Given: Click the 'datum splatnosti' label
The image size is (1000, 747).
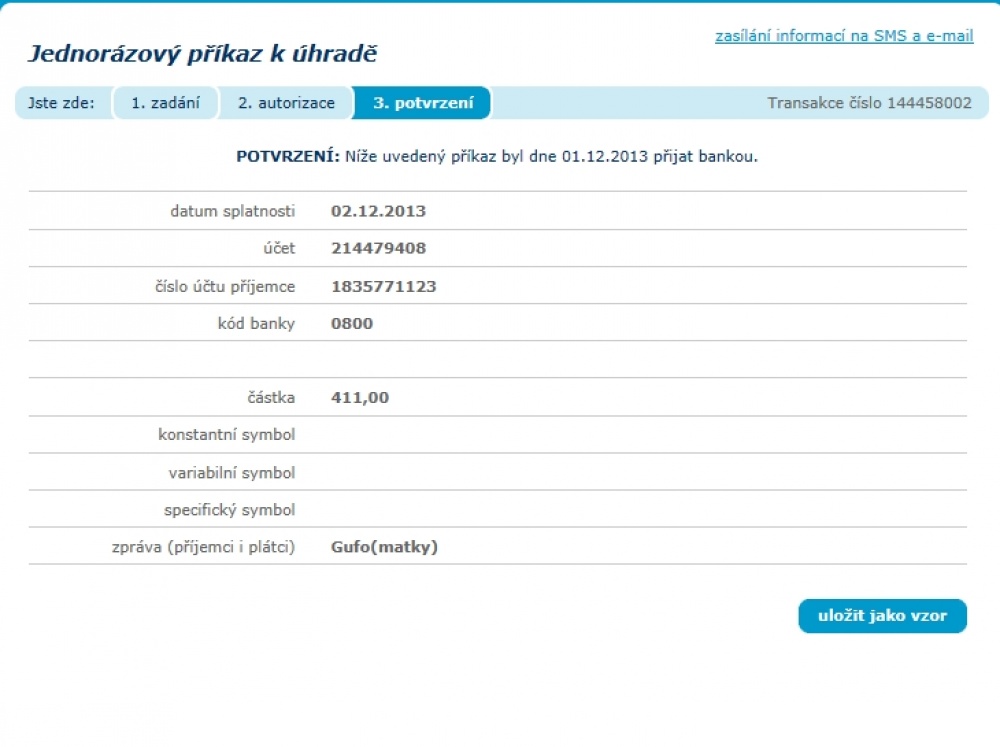Looking at the screenshot, I should pos(233,211).
